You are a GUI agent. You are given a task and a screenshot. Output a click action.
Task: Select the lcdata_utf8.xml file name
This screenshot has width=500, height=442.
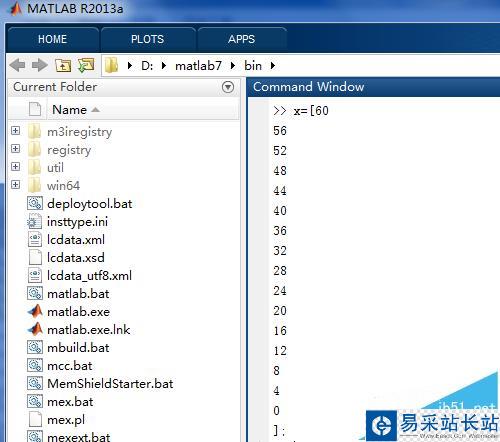tap(89, 276)
